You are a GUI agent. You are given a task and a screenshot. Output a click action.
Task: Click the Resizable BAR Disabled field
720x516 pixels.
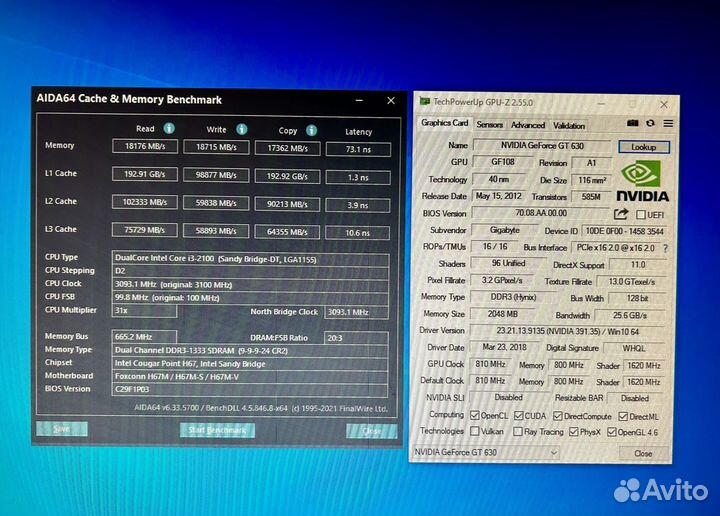click(x=635, y=398)
